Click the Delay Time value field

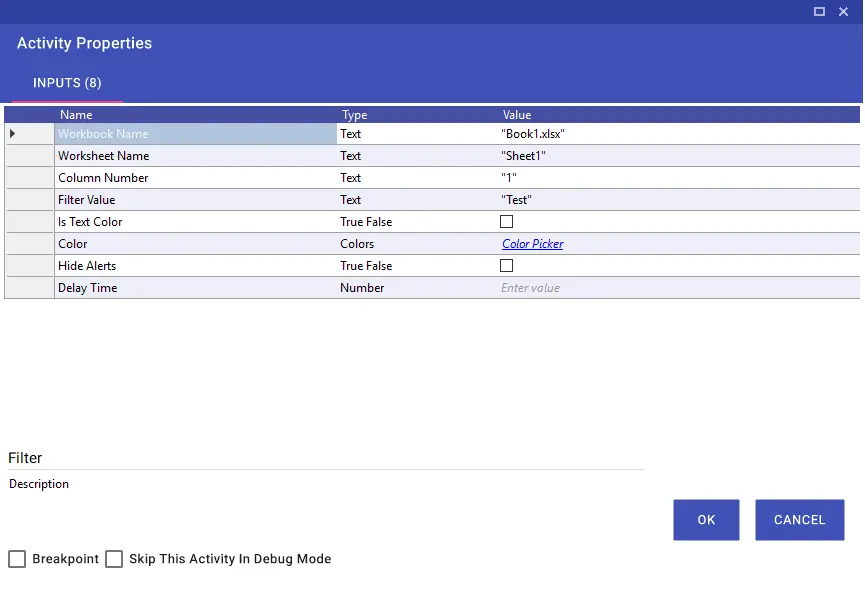click(x=679, y=288)
